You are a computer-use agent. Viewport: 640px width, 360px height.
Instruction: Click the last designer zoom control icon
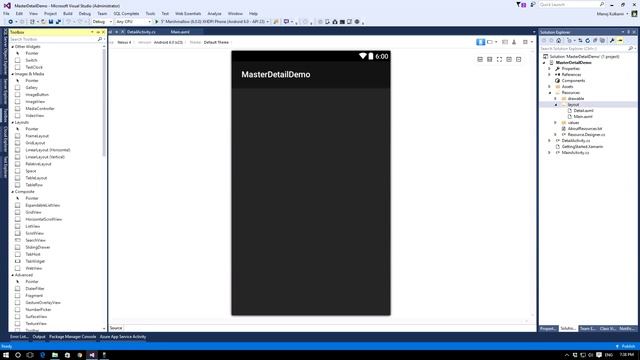coord(518,59)
